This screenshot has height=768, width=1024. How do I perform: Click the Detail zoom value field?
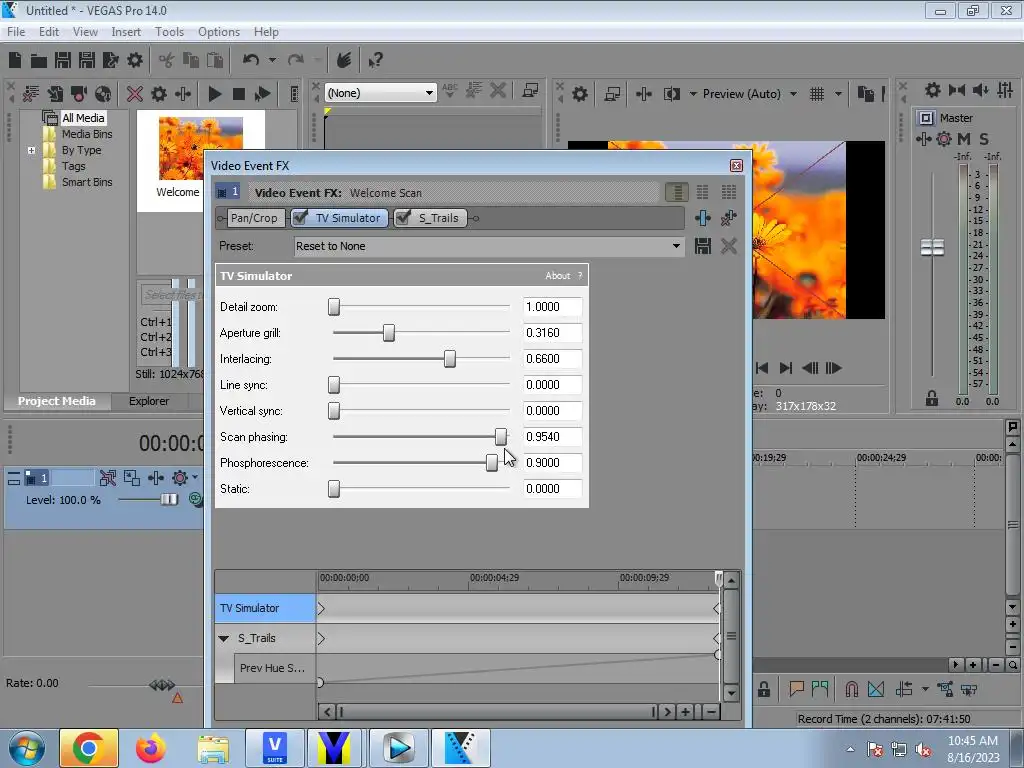[x=552, y=307]
